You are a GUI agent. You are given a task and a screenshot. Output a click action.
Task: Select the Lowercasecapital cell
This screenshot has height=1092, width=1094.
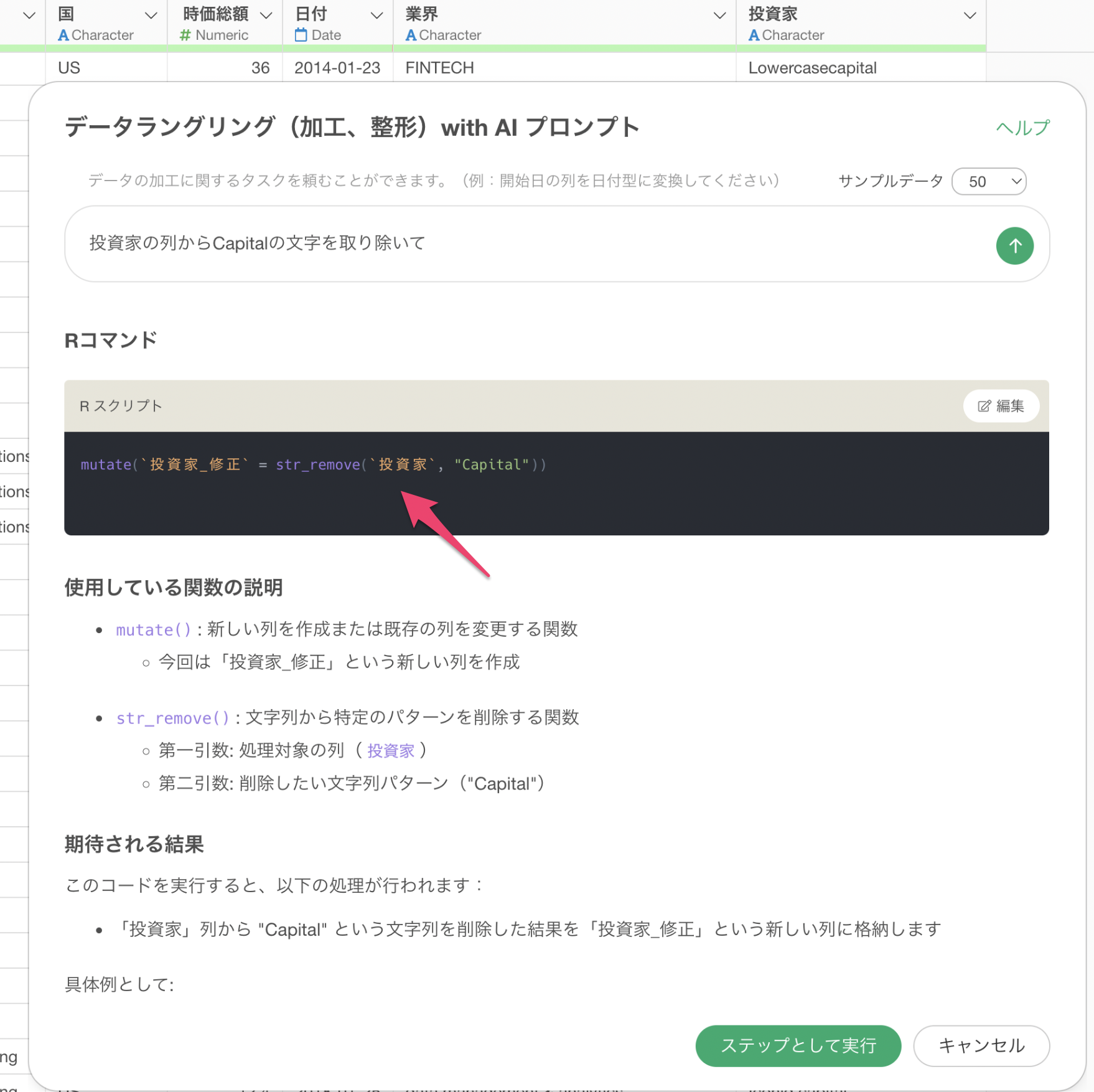pos(861,67)
